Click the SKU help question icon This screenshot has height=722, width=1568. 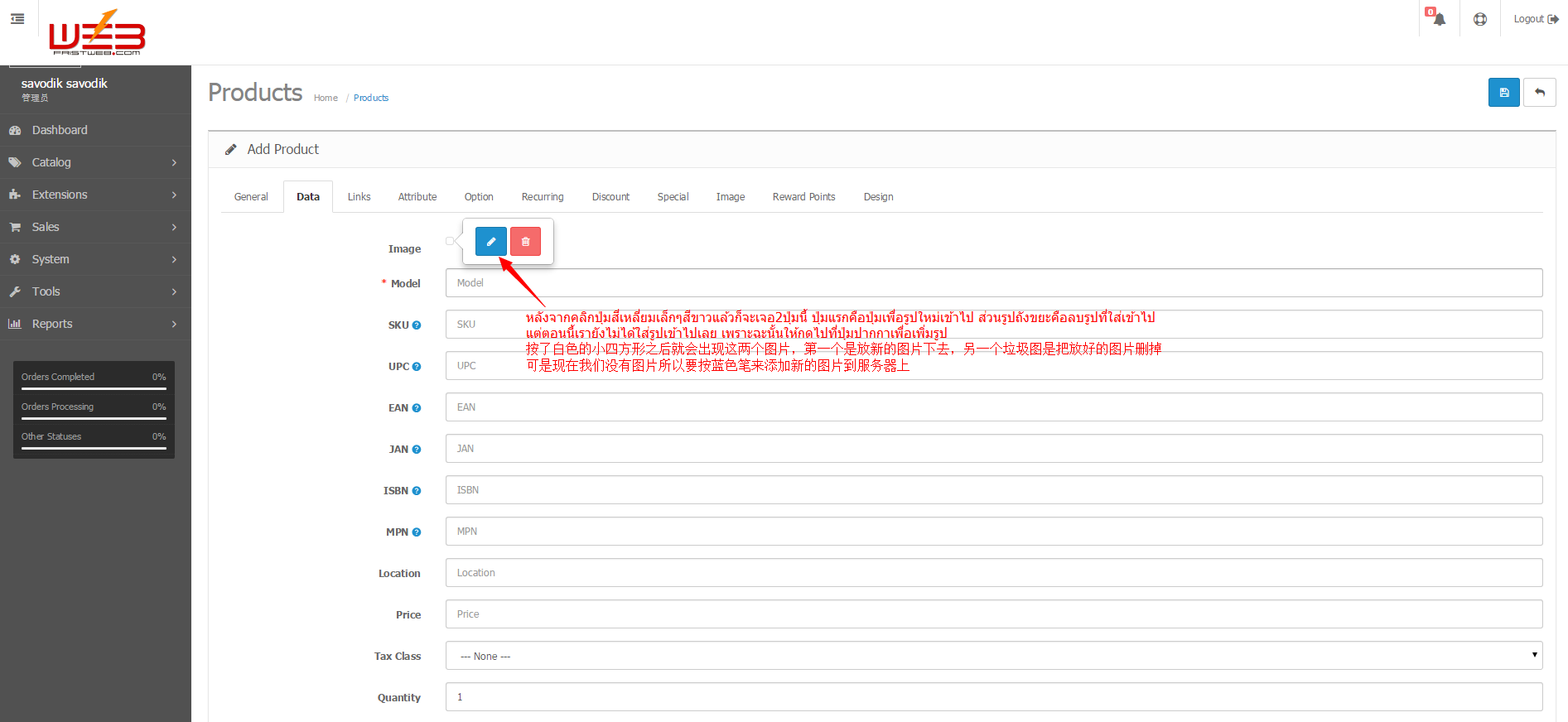(x=417, y=325)
